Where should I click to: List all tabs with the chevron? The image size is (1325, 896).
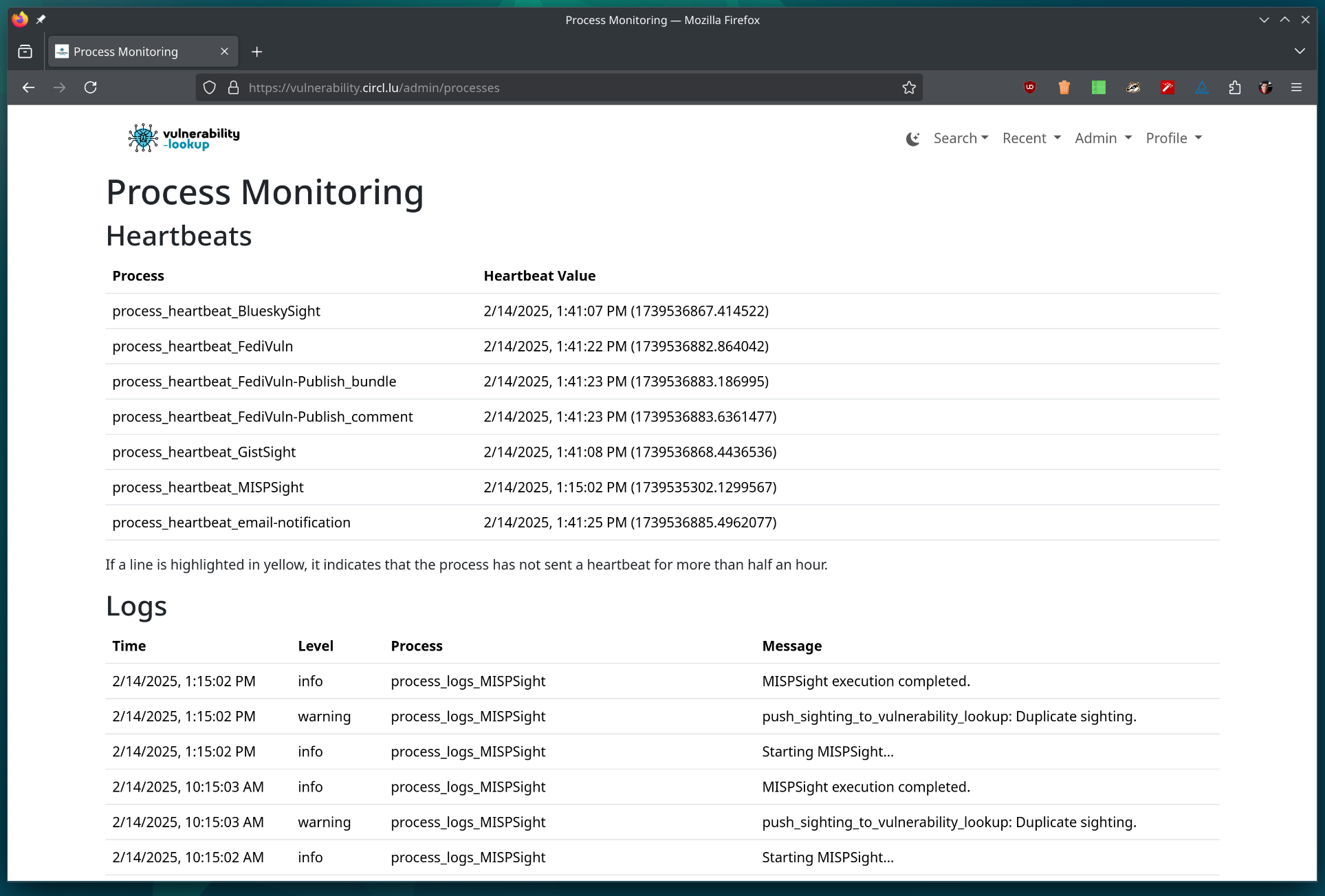point(1300,52)
